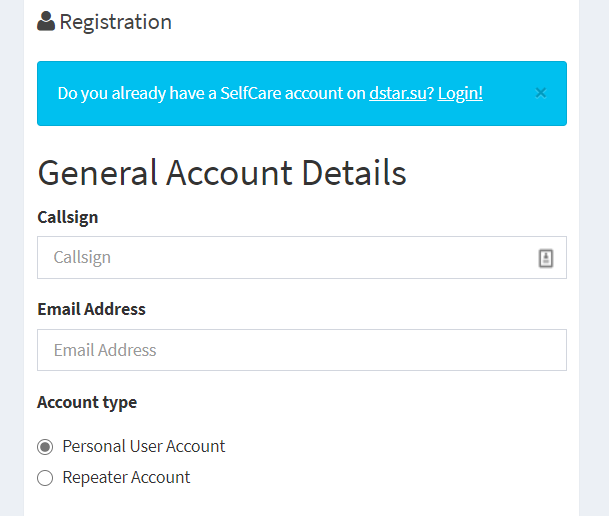Click the question mark after dstar.su
This screenshot has width=609, height=516.
coord(430,93)
